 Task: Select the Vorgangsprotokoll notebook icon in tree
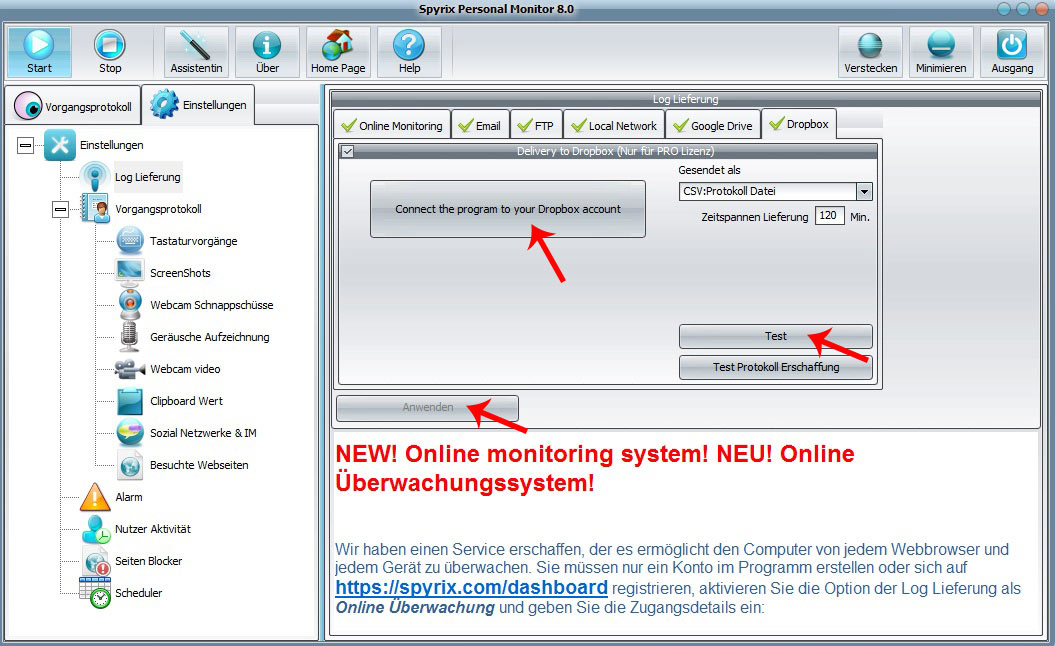pos(95,209)
